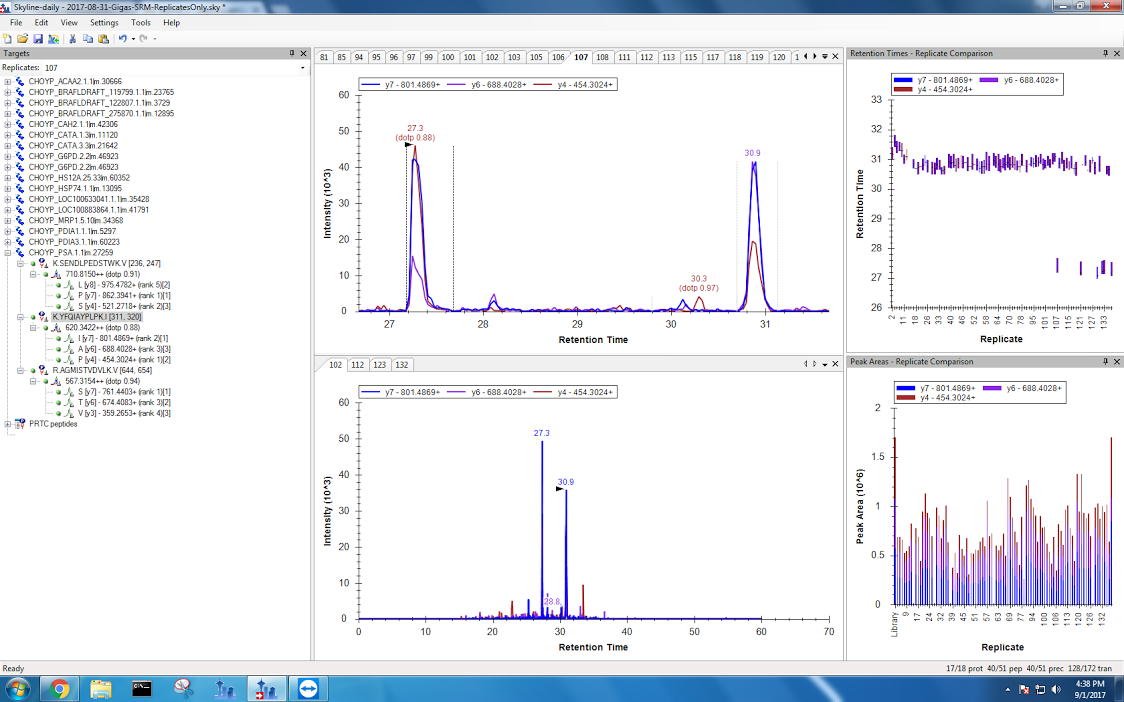The image size is (1124, 702).
Task: Switch to replicate tab 112 in top chromatogram
Action: [x=646, y=57]
